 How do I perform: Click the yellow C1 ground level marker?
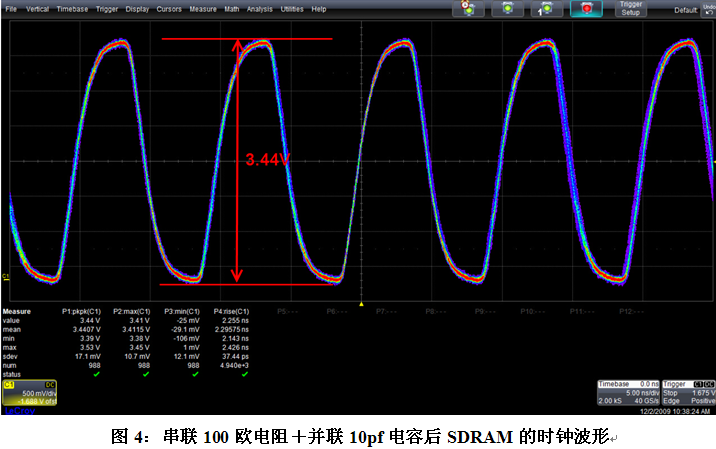coord(6,276)
